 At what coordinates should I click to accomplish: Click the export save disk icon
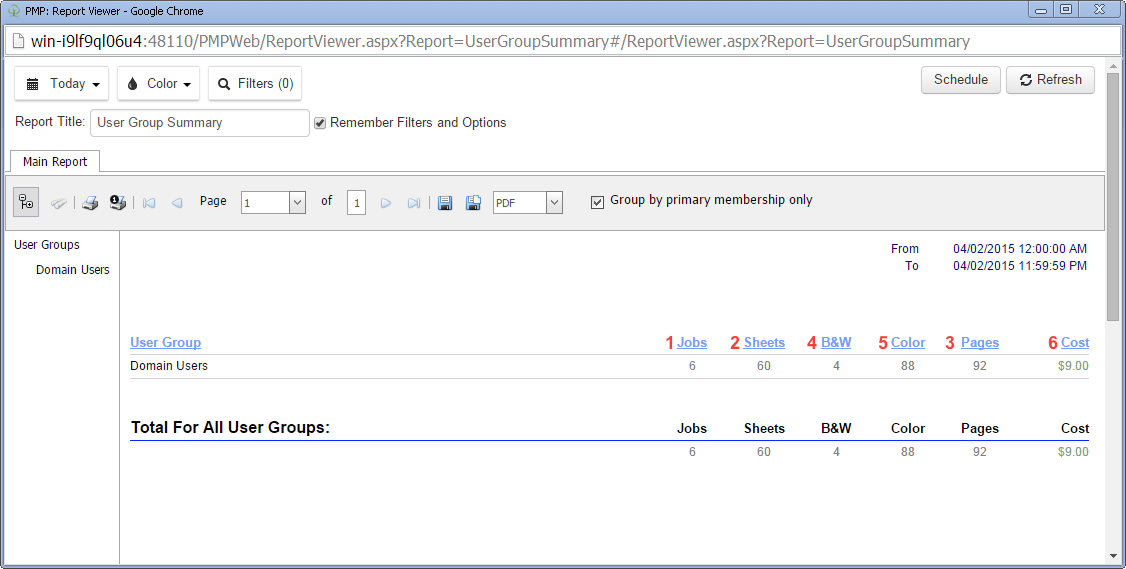[x=445, y=203]
